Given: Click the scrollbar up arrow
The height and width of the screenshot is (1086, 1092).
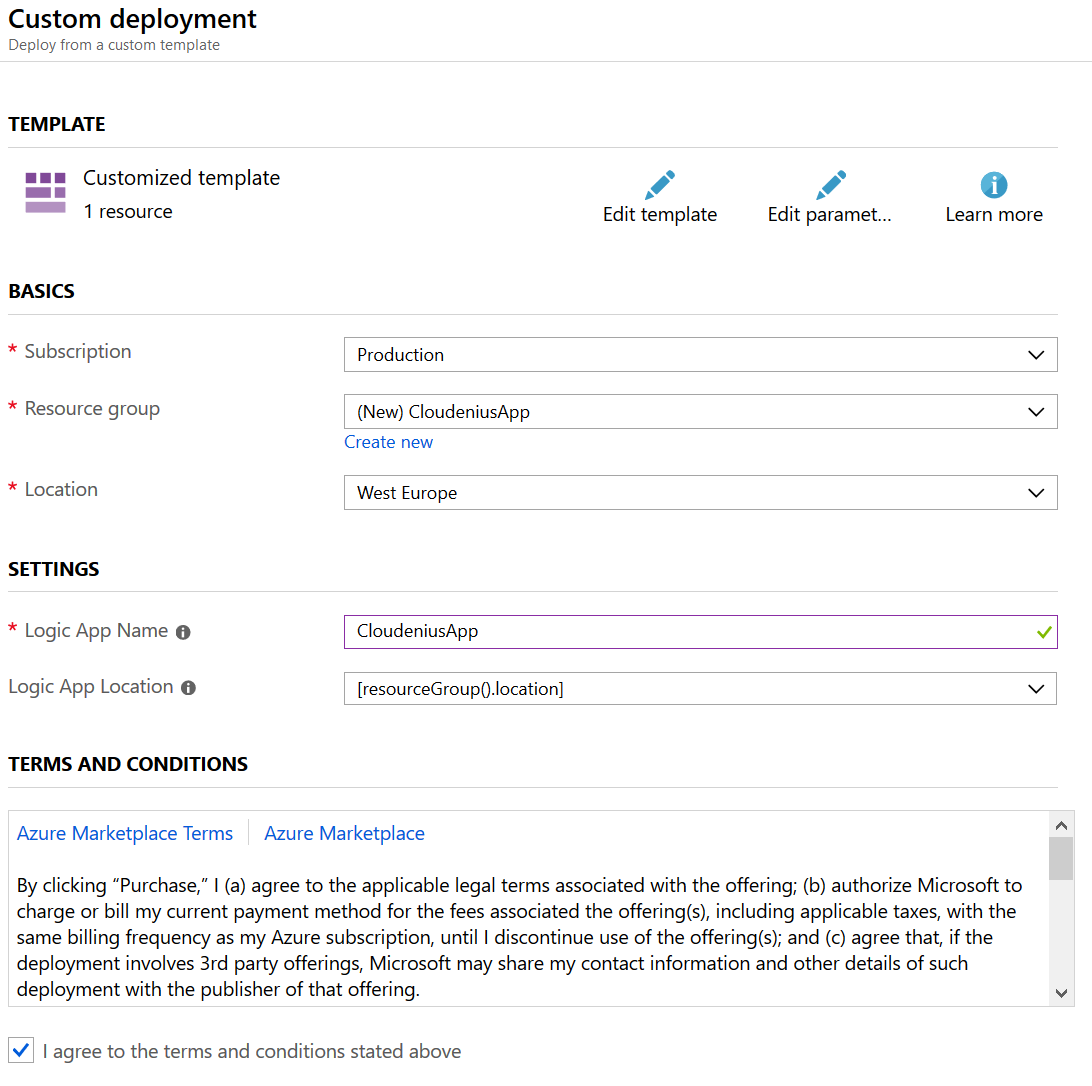Looking at the screenshot, I should pos(1061,824).
